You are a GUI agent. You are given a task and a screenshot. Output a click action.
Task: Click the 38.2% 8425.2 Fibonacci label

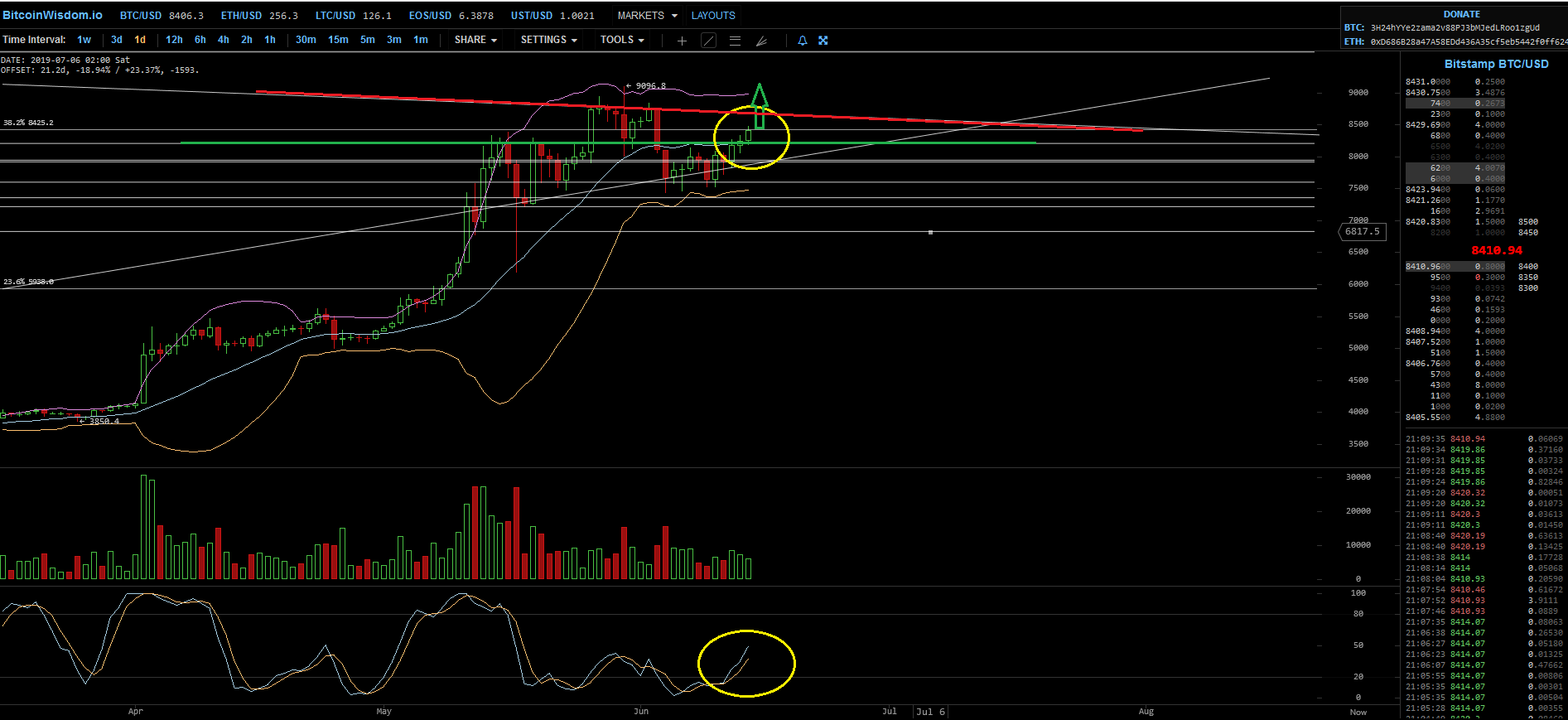pos(28,123)
